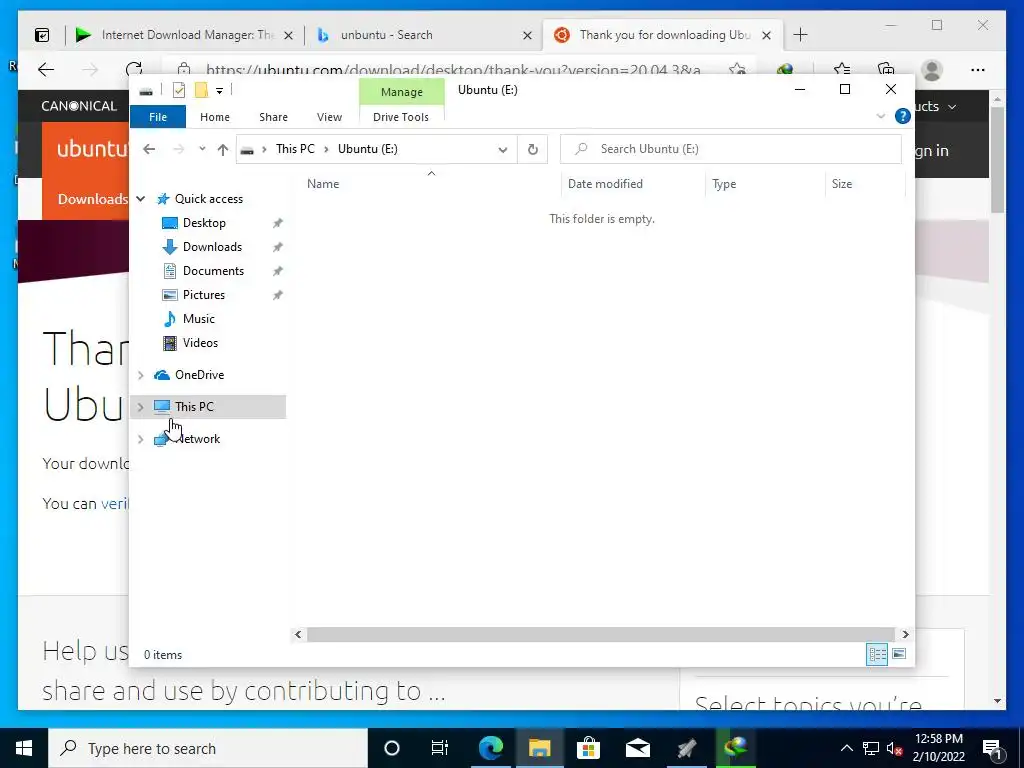
Task: Open recent locations dropdown in Explorer
Action: point(202,149)
